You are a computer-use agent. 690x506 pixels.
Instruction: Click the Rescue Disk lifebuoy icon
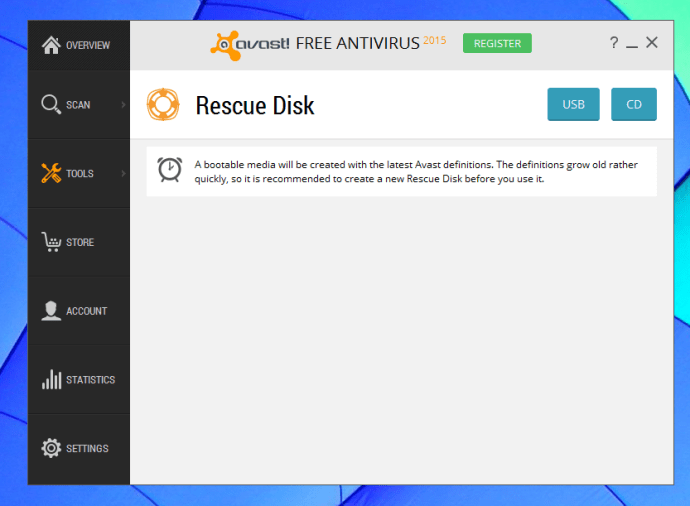pyautogui.click(x=163, y=105)
